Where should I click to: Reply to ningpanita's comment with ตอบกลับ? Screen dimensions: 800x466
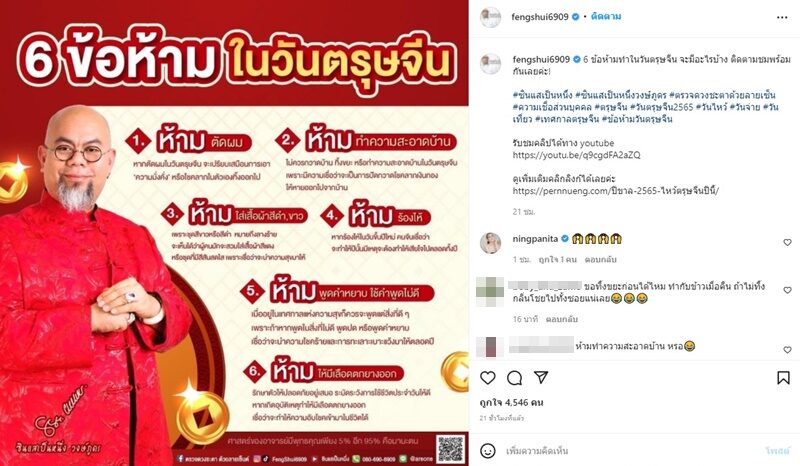tap(601, 259)
